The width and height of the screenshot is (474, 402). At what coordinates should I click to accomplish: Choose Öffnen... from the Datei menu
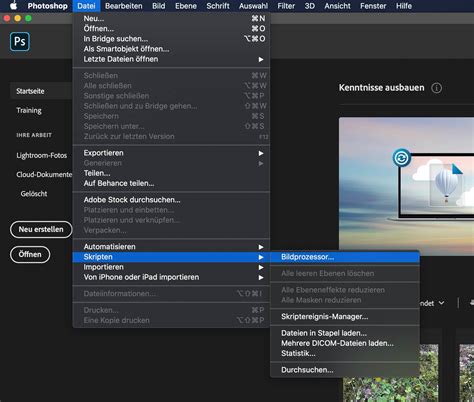coord(171,28)
